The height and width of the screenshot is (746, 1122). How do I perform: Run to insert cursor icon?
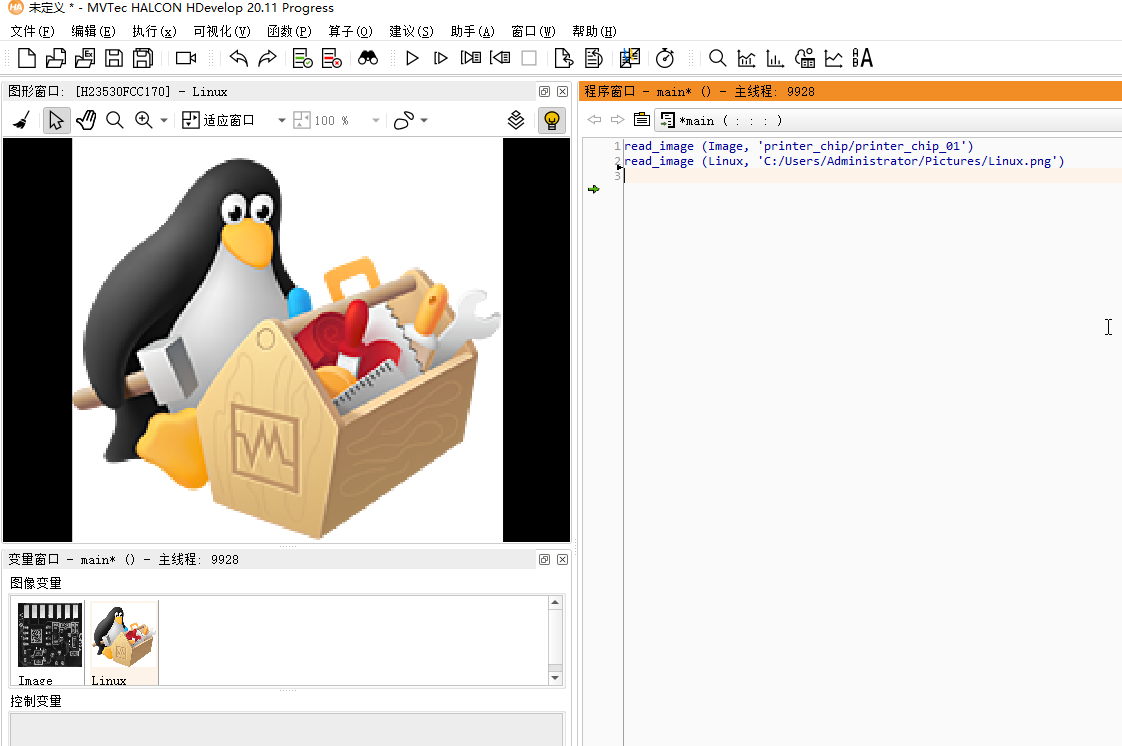441,58
